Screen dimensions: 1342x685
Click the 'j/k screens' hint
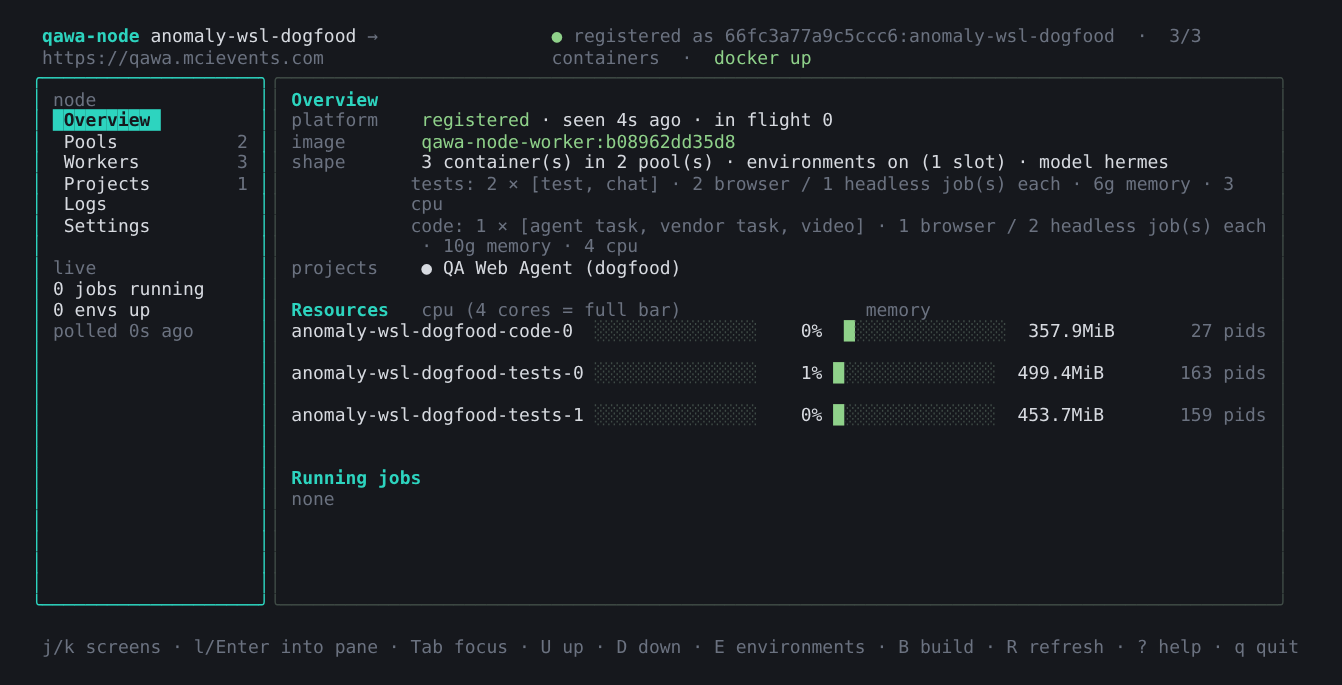[x=101, y=647]
